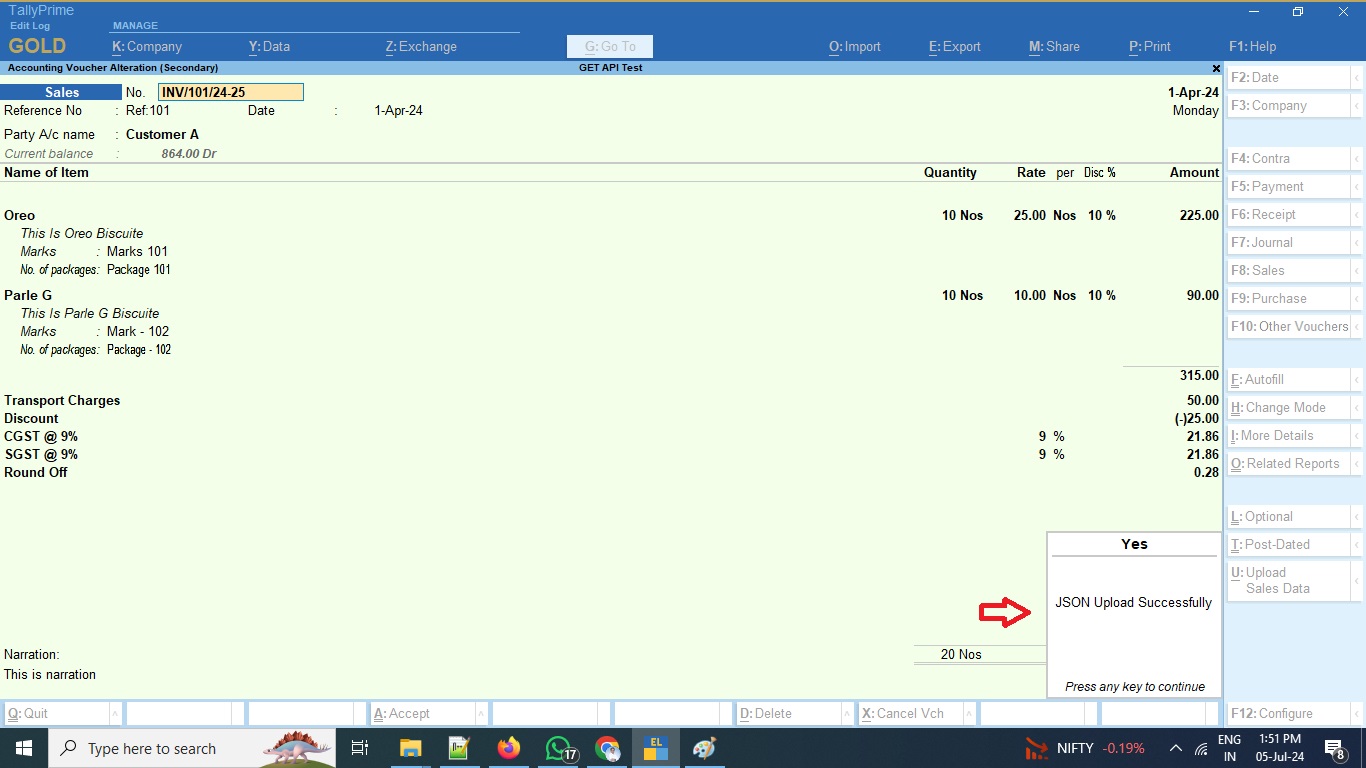The width and height of the screenshot is (1366, 768).
Task: Click the voucher number field INV/101/24-25
Action: tap(230, 92)
